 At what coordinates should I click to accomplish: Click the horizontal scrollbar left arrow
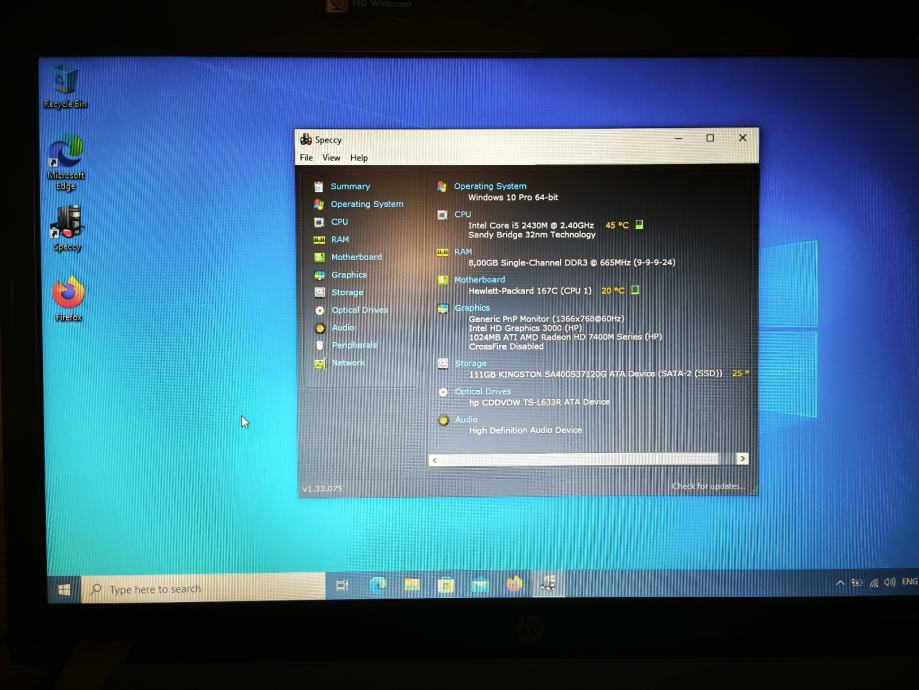(x=434, y=460)
